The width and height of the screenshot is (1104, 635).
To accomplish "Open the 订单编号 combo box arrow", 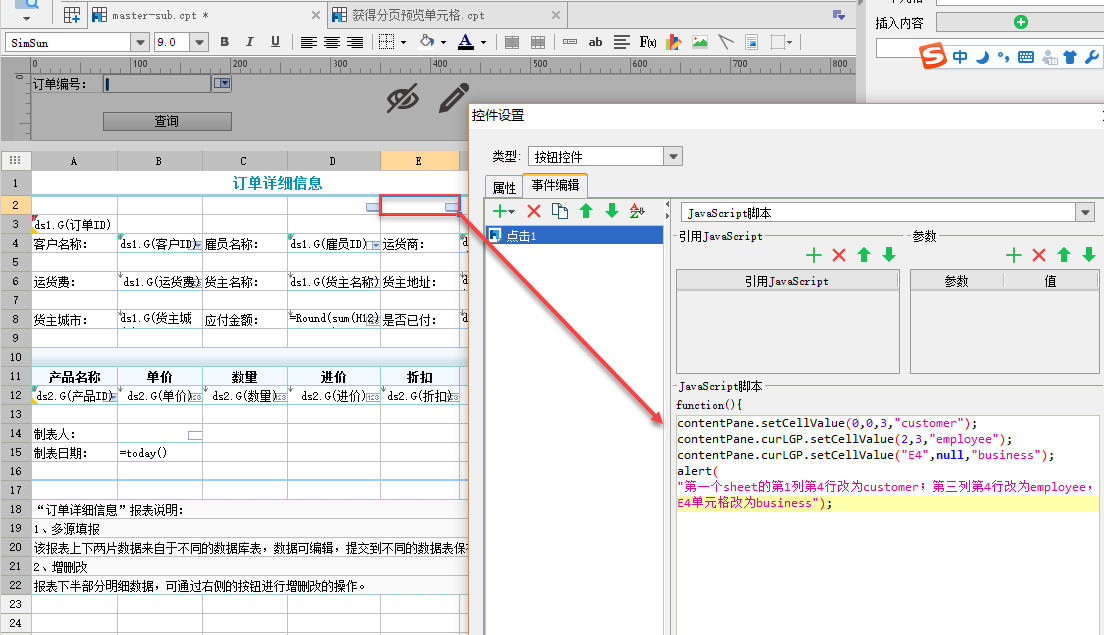I will [222, 83].
